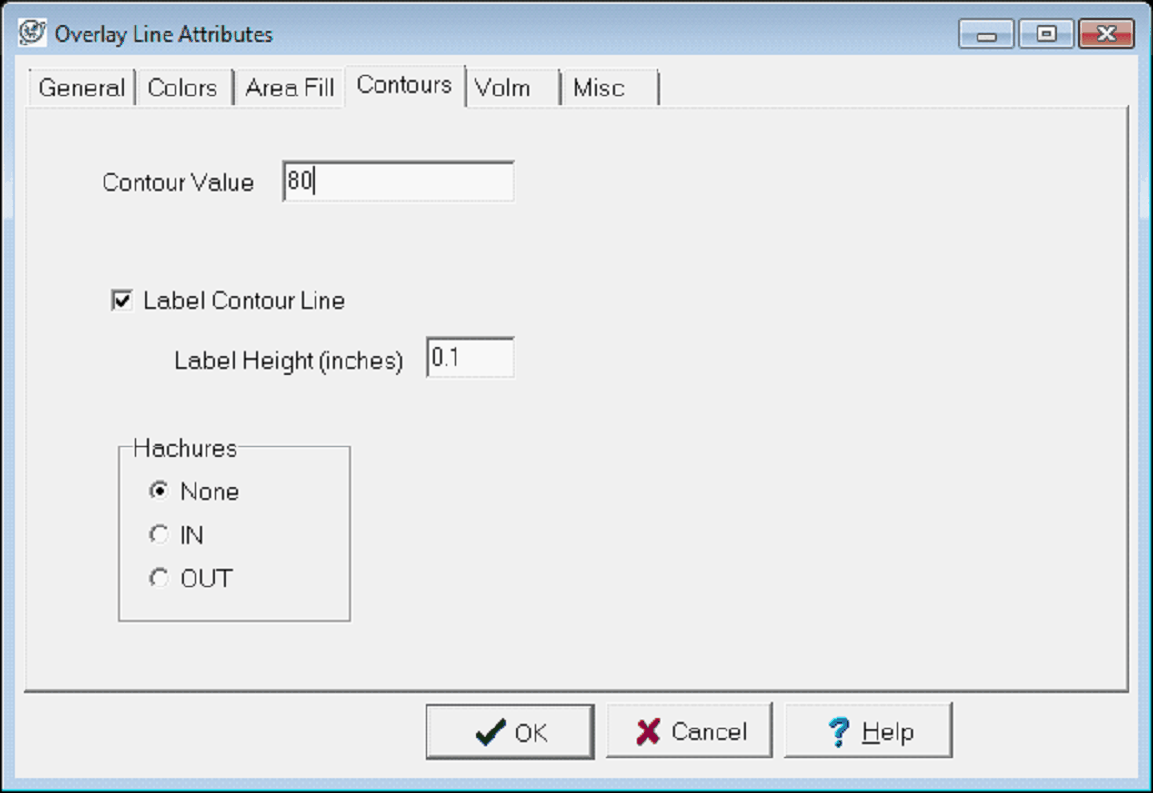Open Help with the question mark button

coord(867,732)
